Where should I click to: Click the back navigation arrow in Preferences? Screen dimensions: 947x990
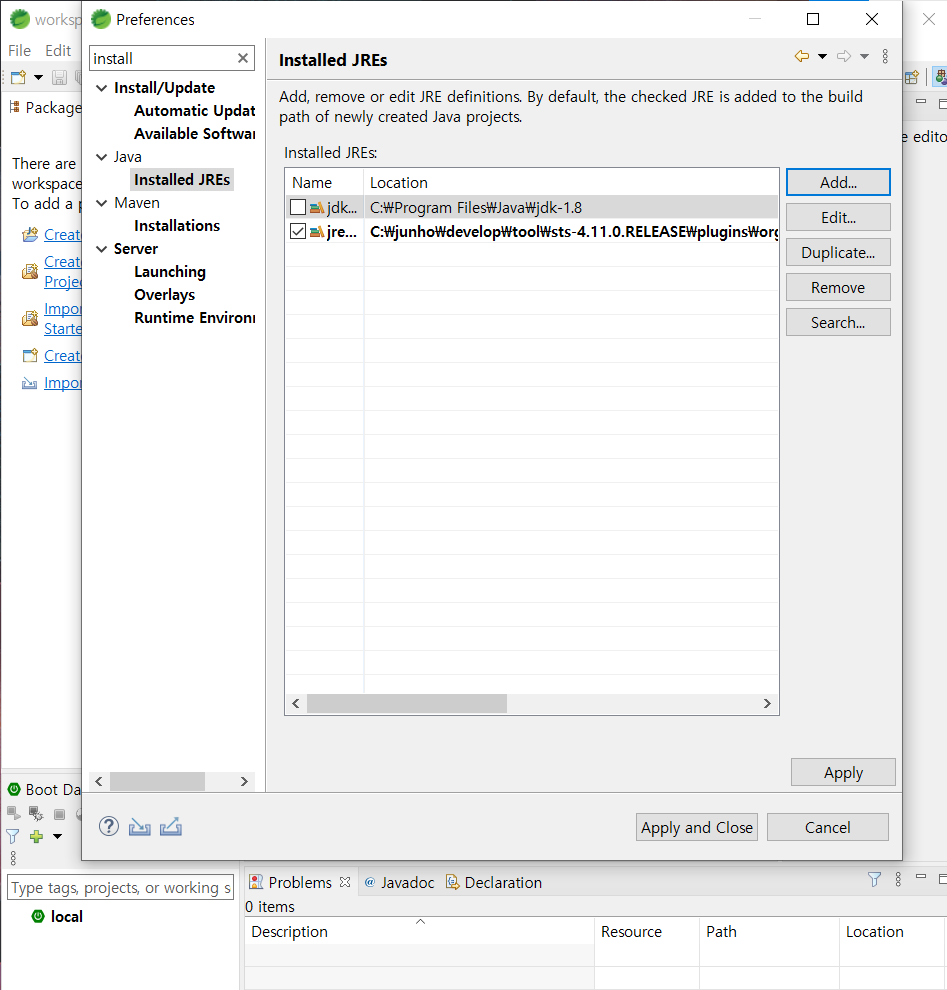pos(802,56)
